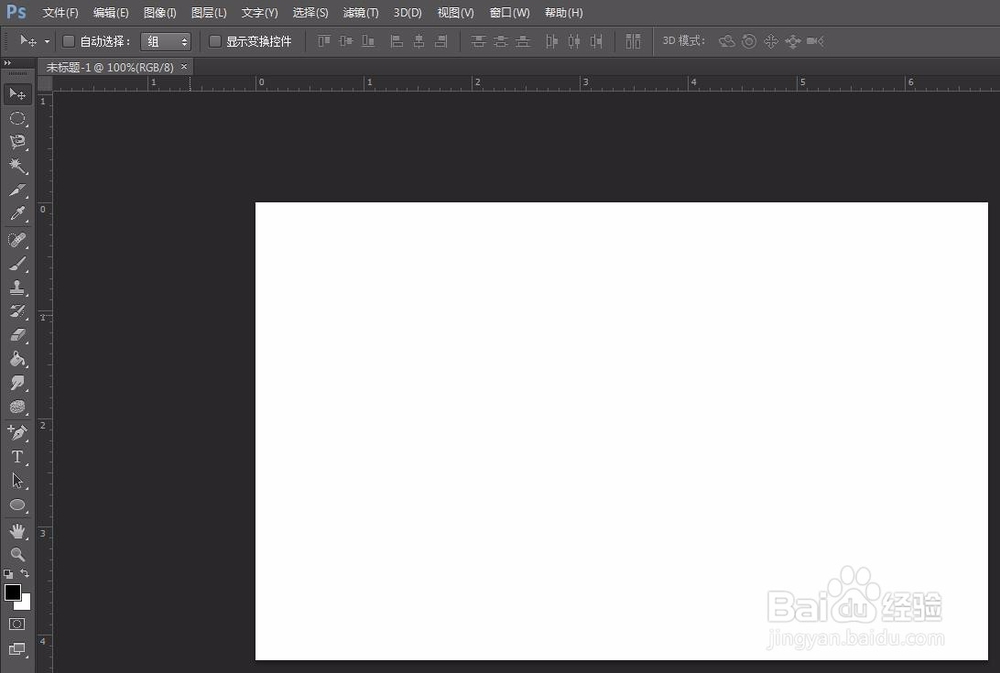Click Align top edges button

324,41
